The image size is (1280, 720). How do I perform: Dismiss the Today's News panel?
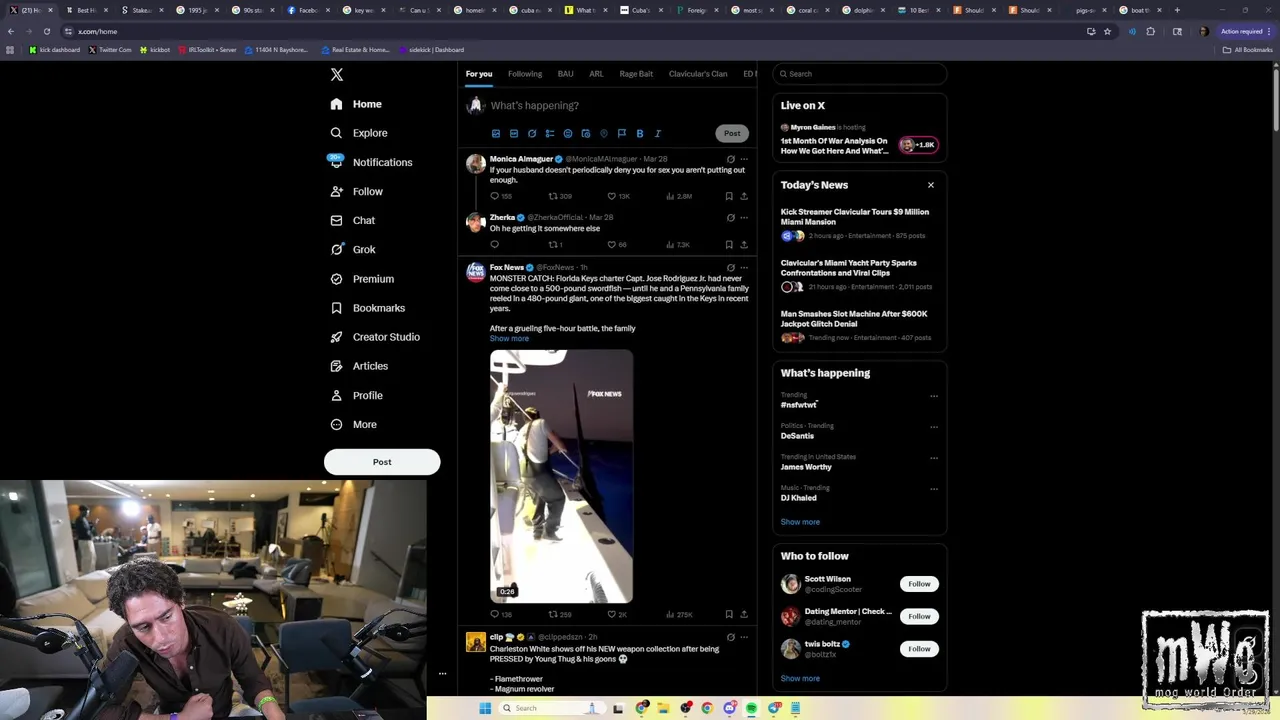pos(931,185)
